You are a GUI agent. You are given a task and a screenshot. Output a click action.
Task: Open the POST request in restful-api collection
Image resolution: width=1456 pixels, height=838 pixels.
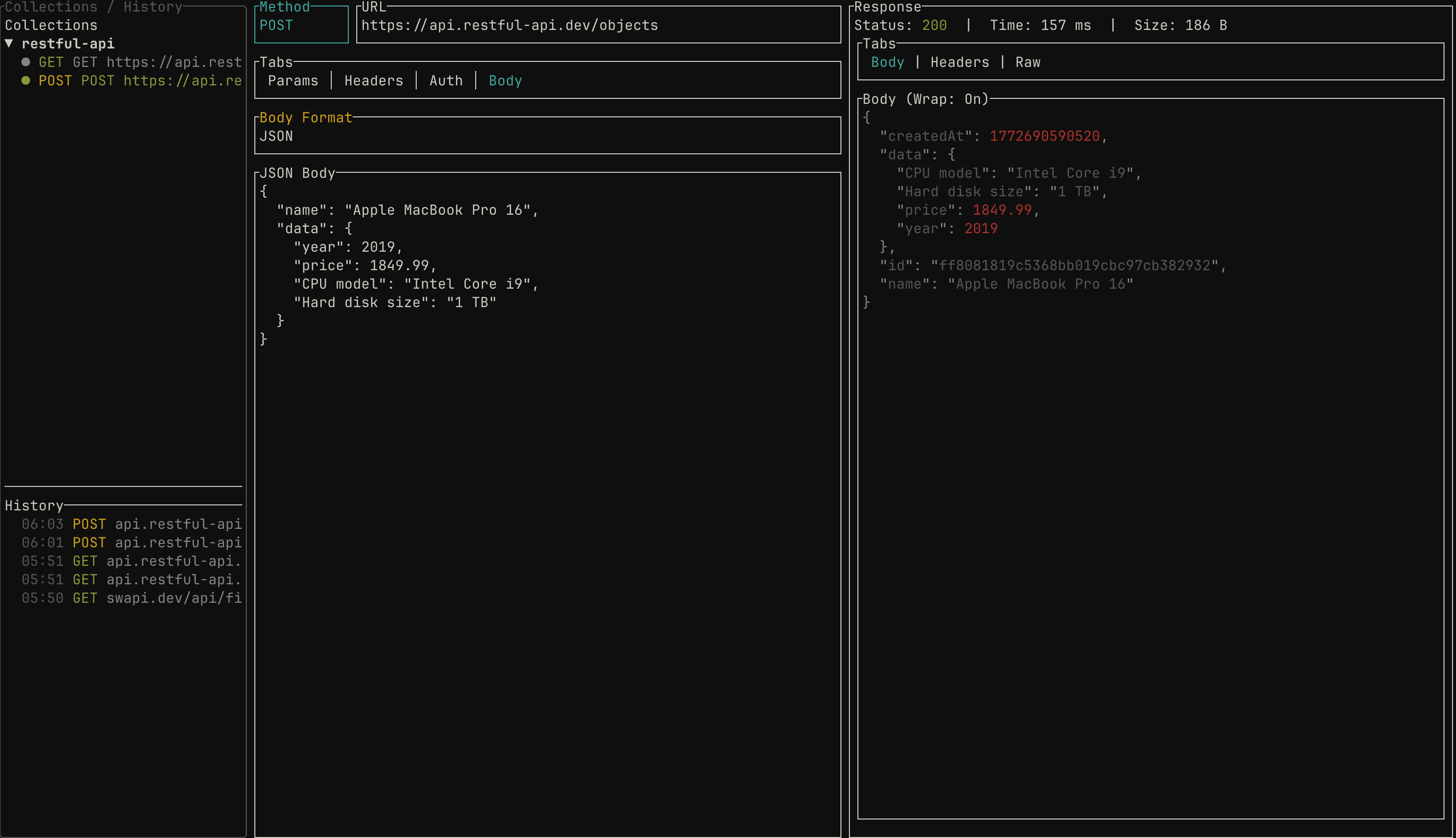point(139,80)
